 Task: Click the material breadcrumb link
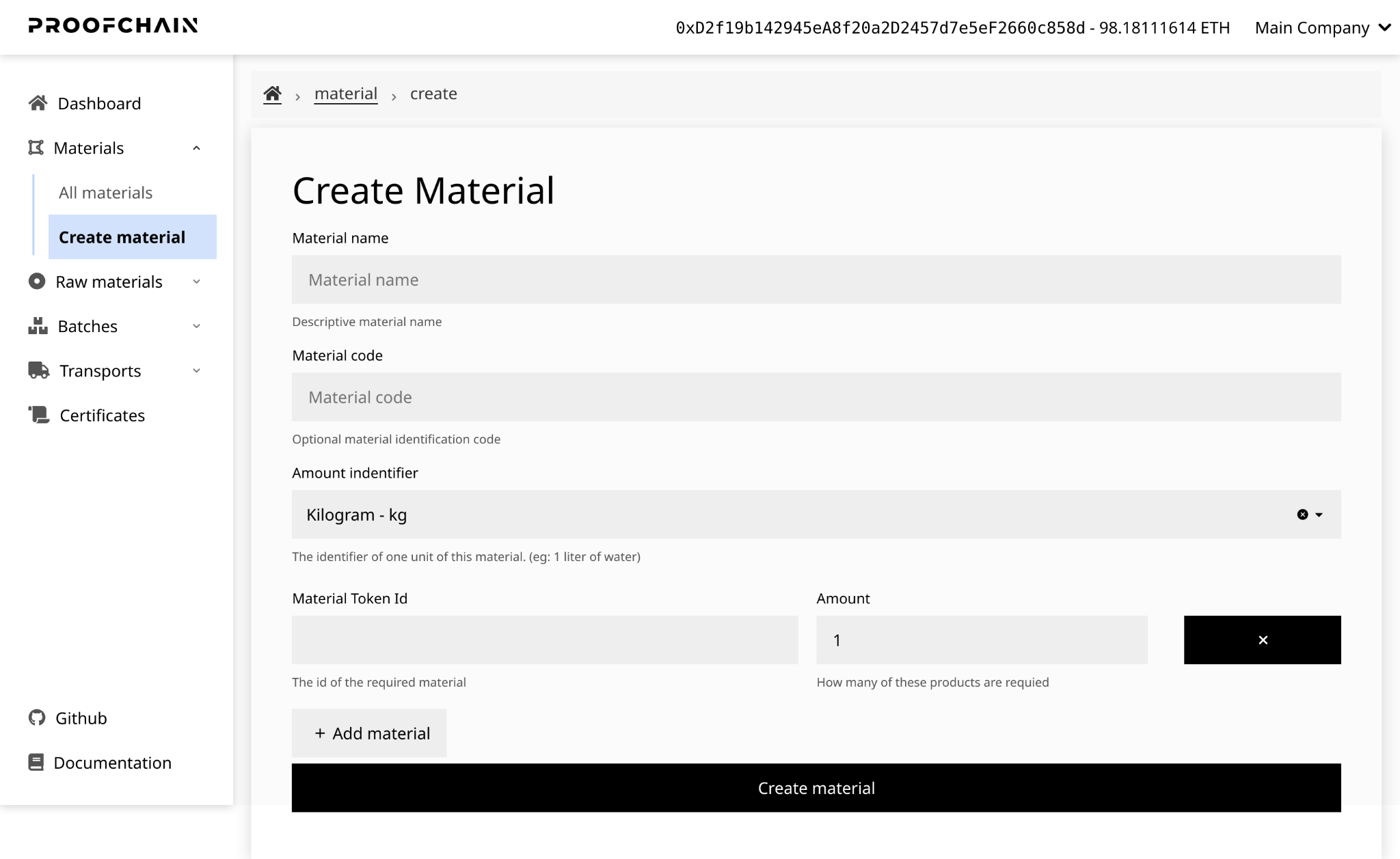point(346,94)
